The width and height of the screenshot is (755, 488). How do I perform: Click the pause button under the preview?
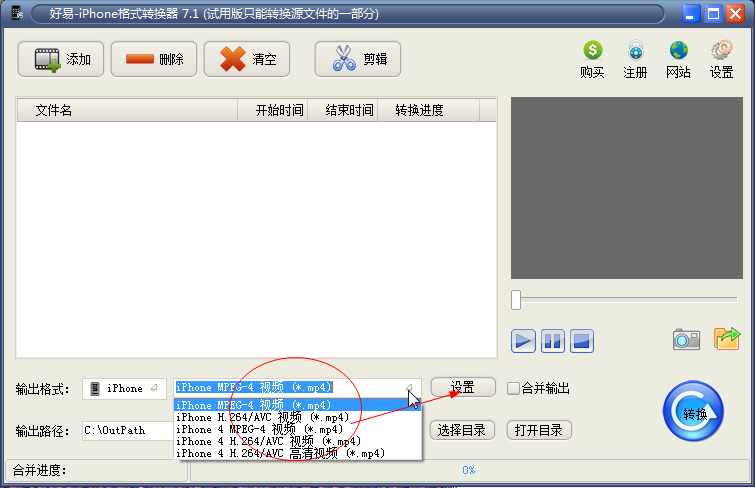tap(552, 341)
